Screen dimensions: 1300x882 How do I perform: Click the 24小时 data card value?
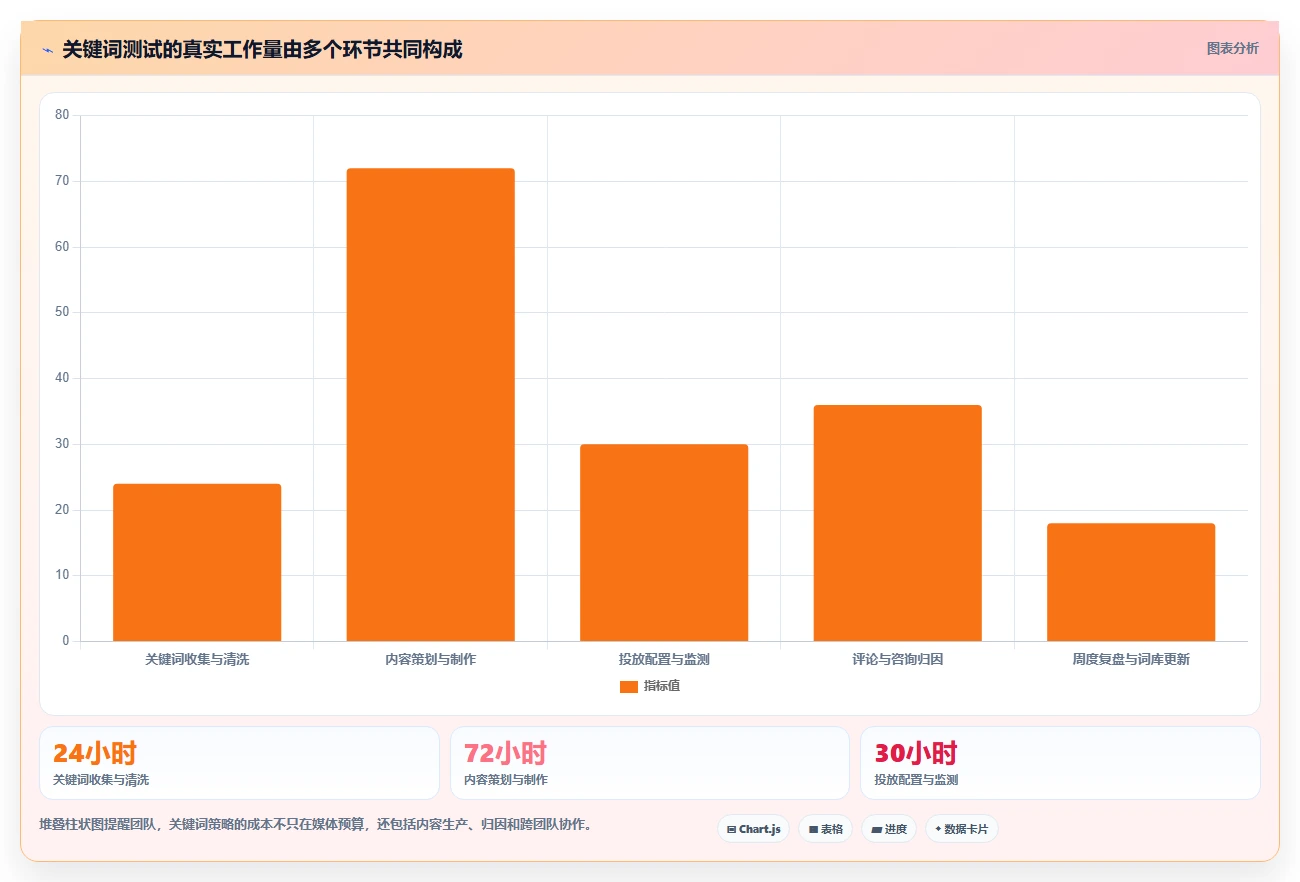point(94,753)
